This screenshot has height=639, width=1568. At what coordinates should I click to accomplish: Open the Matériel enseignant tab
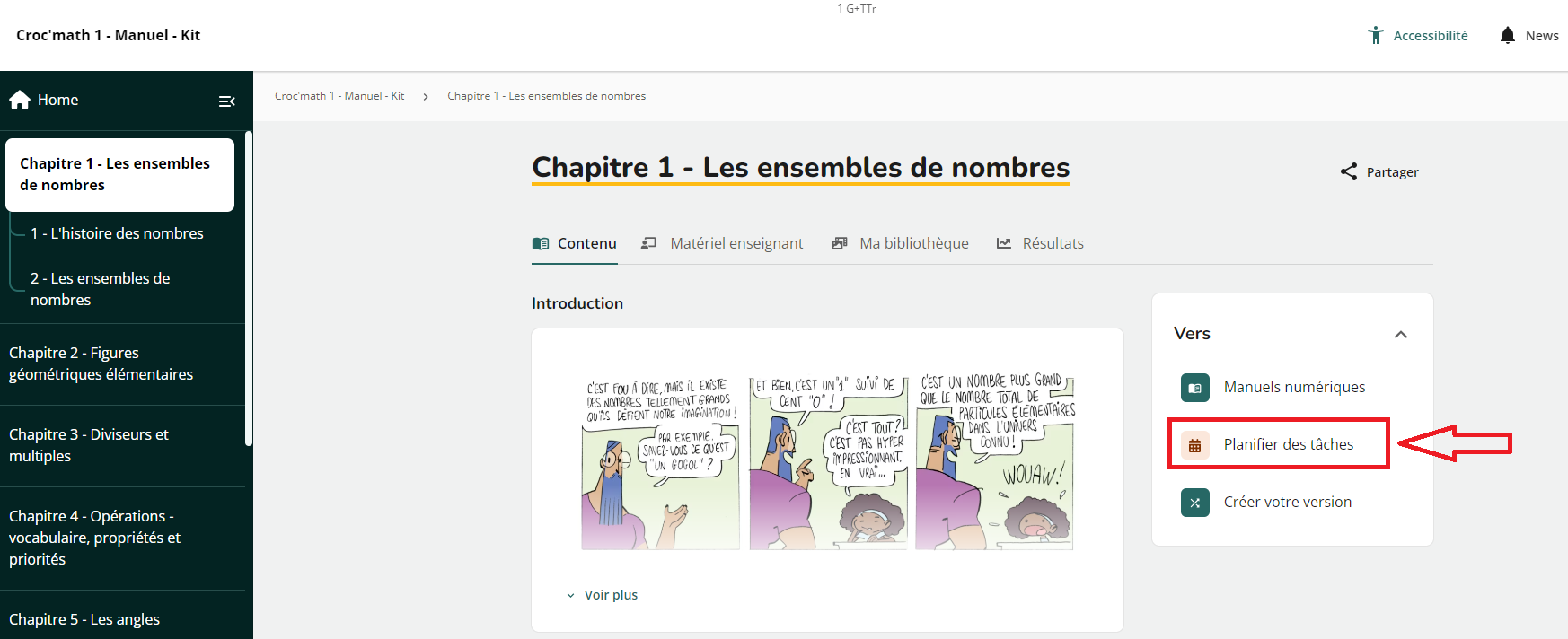pos(722,243)
